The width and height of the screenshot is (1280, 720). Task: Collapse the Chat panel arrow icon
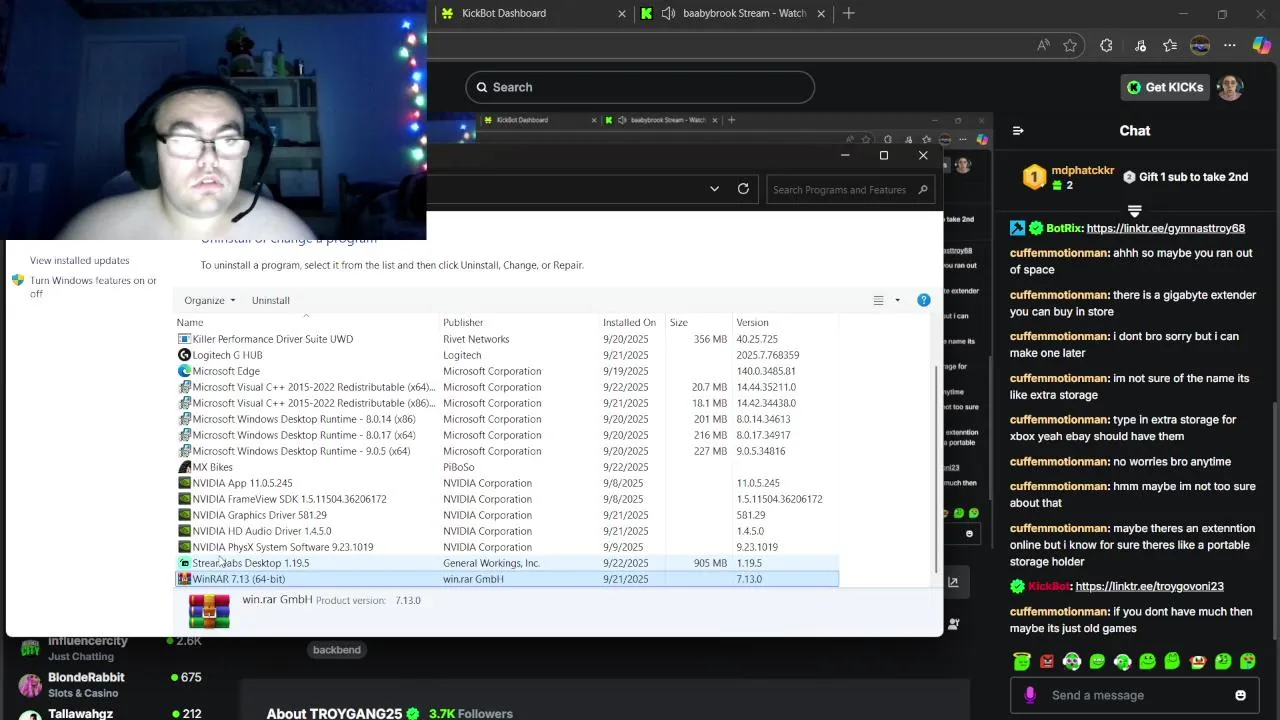(1018, 131)
